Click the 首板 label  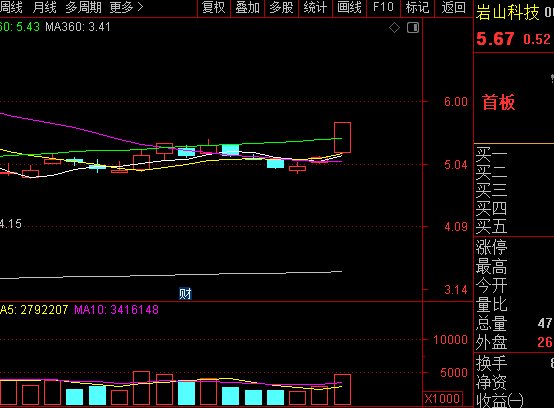pos(499,102)
